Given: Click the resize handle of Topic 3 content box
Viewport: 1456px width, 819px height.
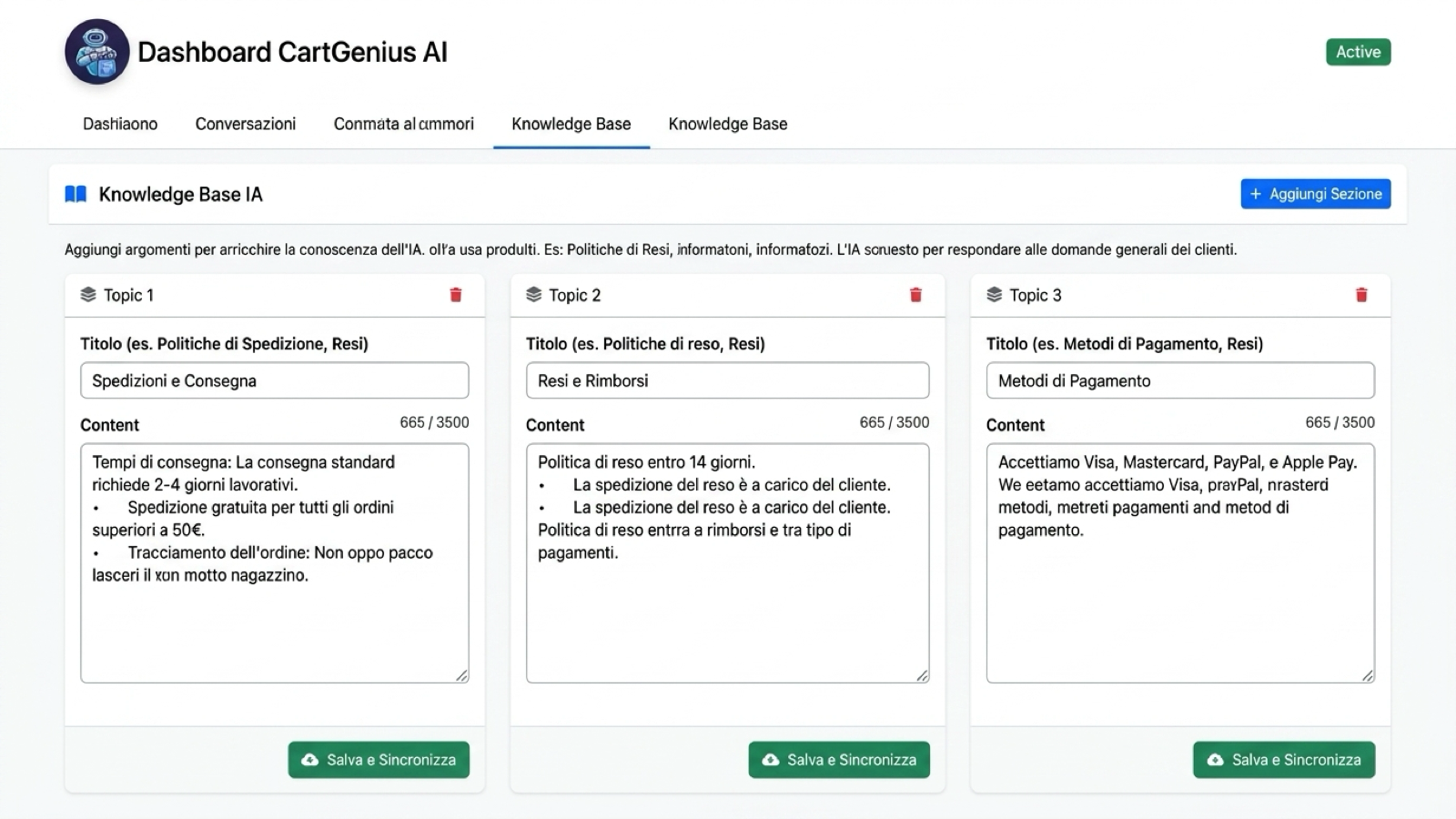Looking at the screenshot, I should tap(1368, 675).
